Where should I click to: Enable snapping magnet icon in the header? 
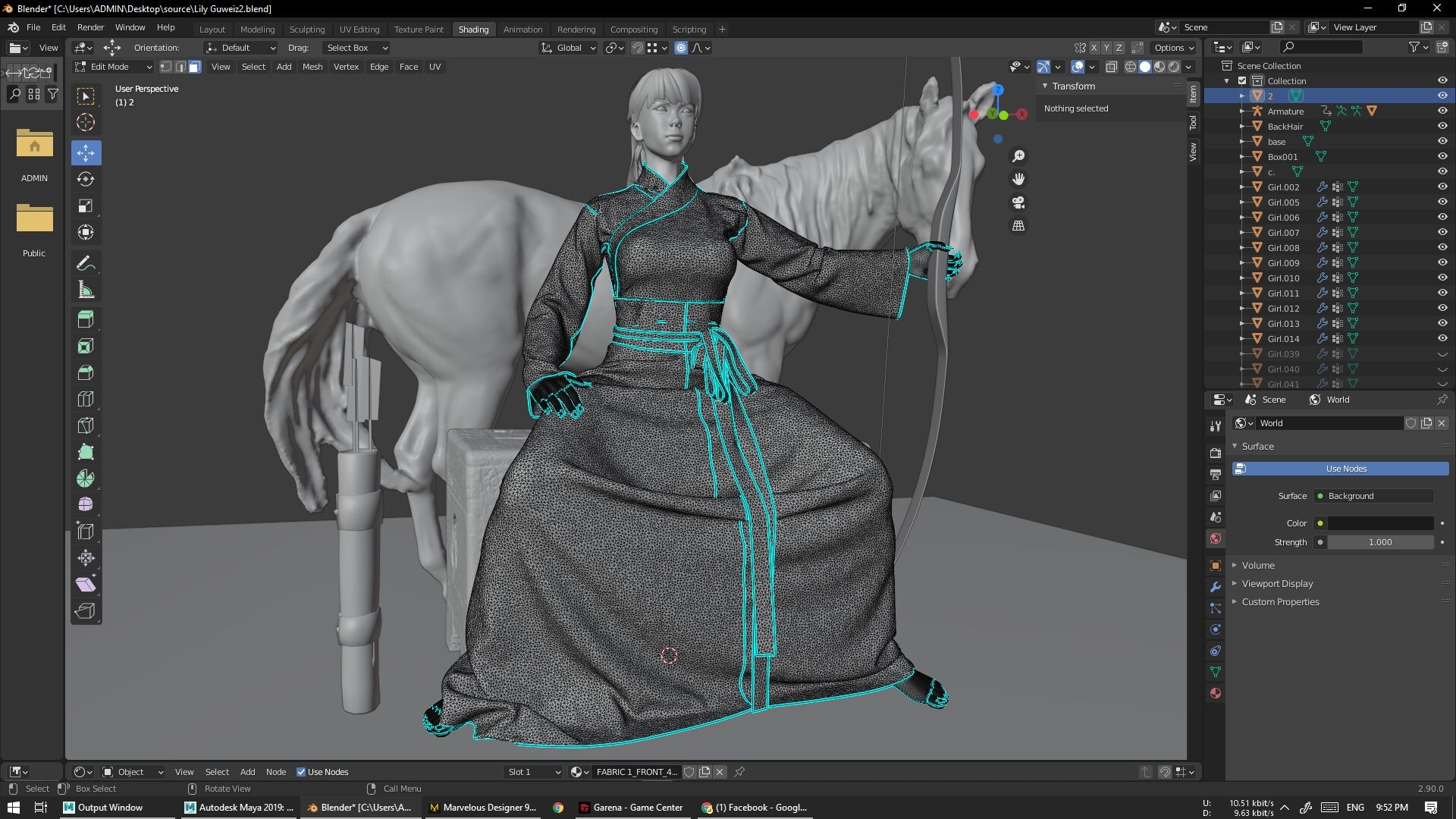(x=638, y=48)
